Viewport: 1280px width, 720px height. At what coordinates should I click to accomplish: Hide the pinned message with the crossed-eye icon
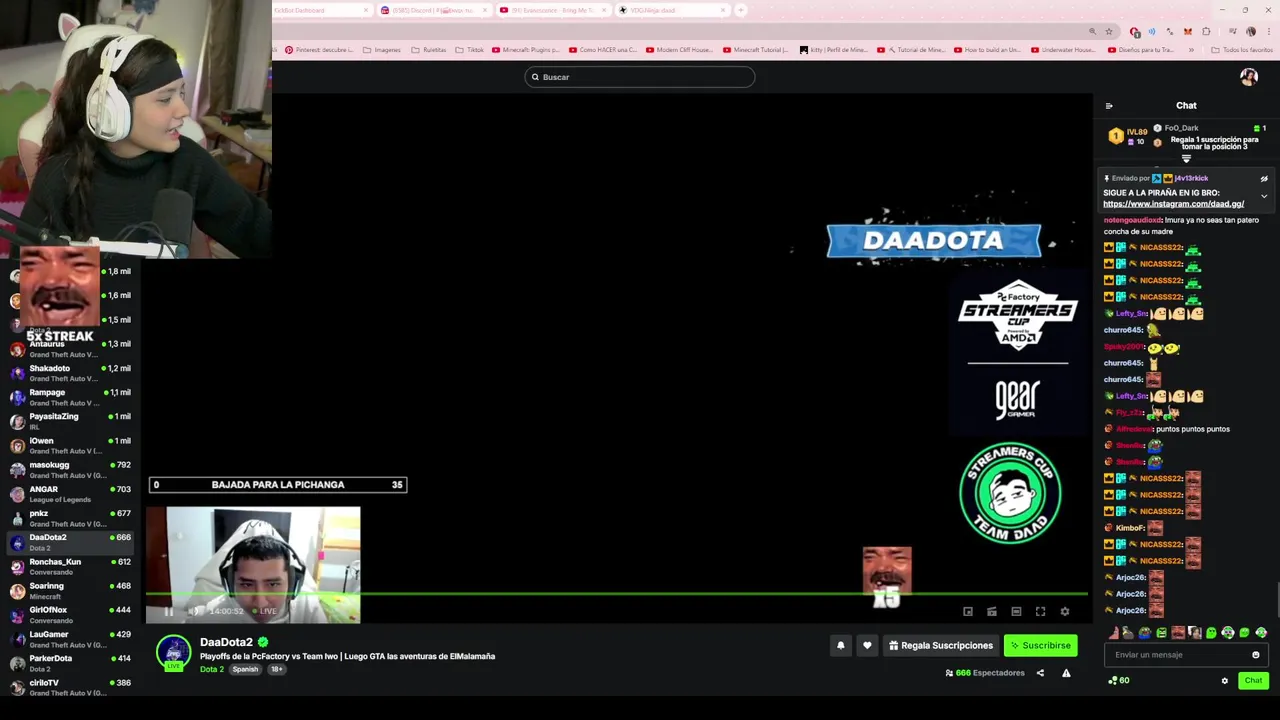coord(1264,179)
